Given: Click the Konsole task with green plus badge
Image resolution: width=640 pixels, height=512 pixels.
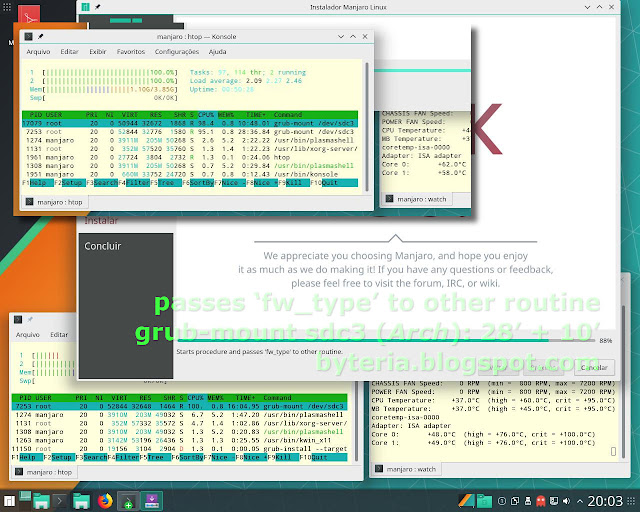Looking at the screenshot, I should (x=128, y=501).
